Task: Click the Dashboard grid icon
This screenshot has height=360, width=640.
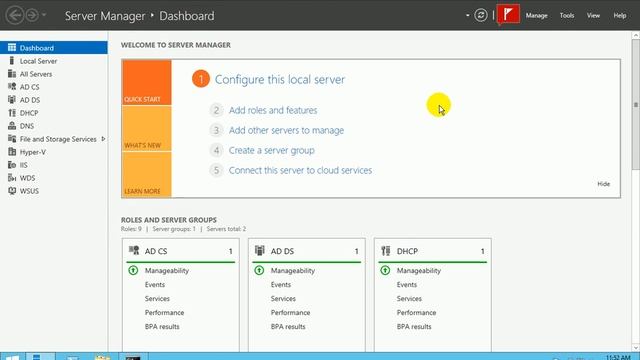Action: tap(12, 48)
